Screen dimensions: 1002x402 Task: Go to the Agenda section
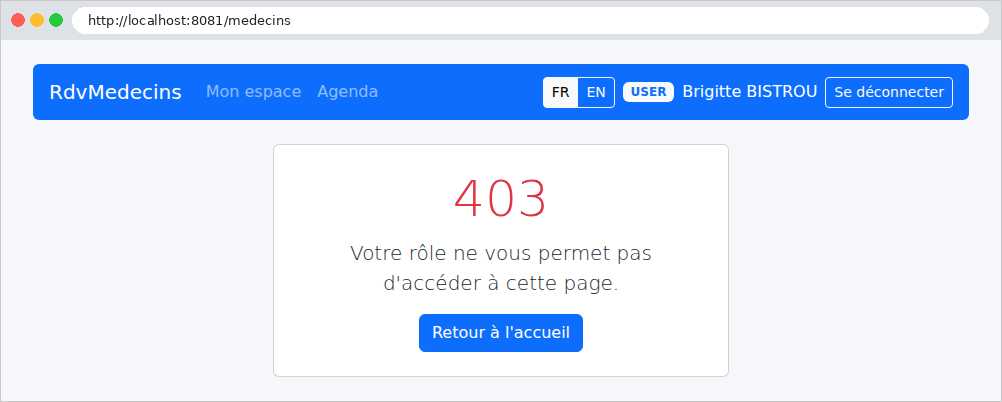point(348,92)
